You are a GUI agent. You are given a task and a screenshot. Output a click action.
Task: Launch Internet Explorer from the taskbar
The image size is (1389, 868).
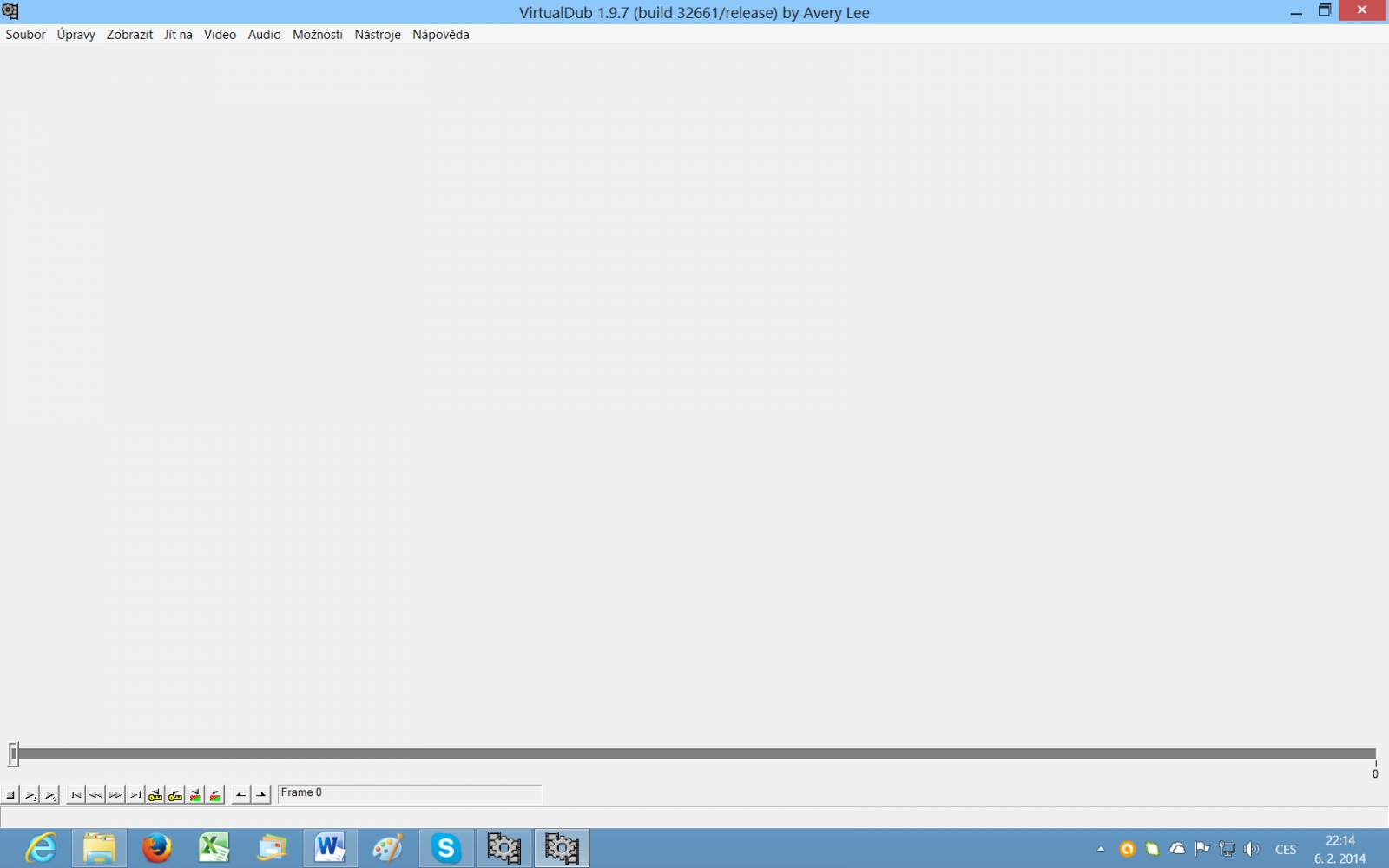point(41,848)
